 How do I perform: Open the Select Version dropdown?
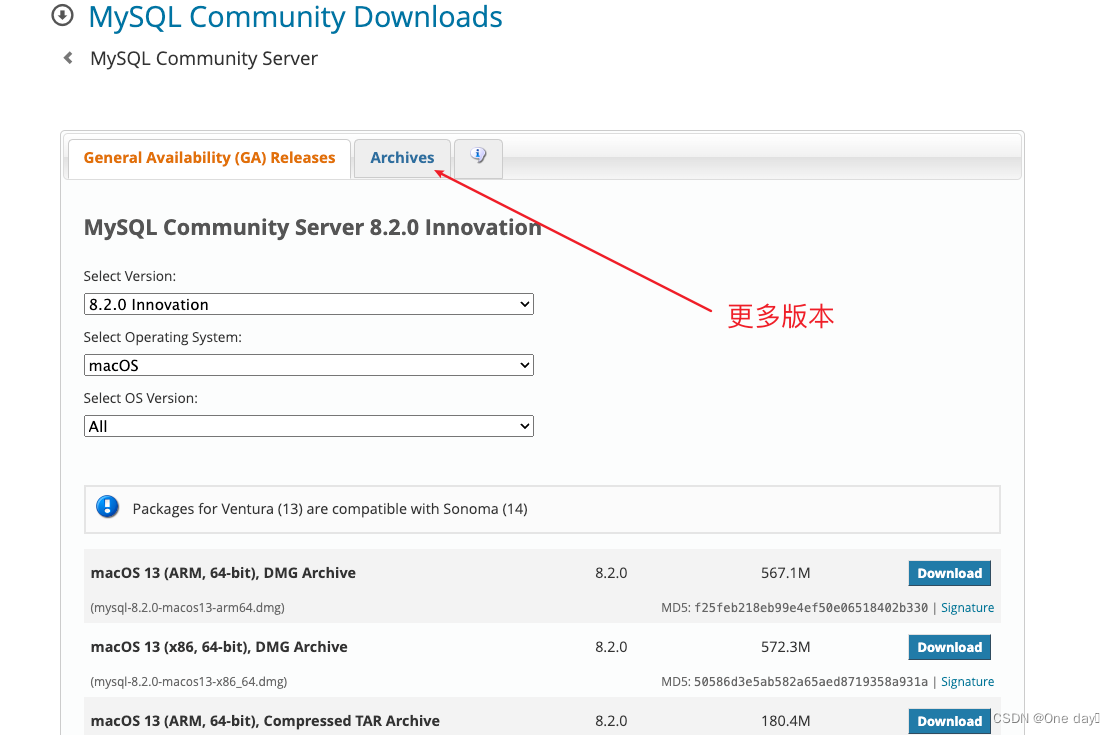click(x=308, y=304)
